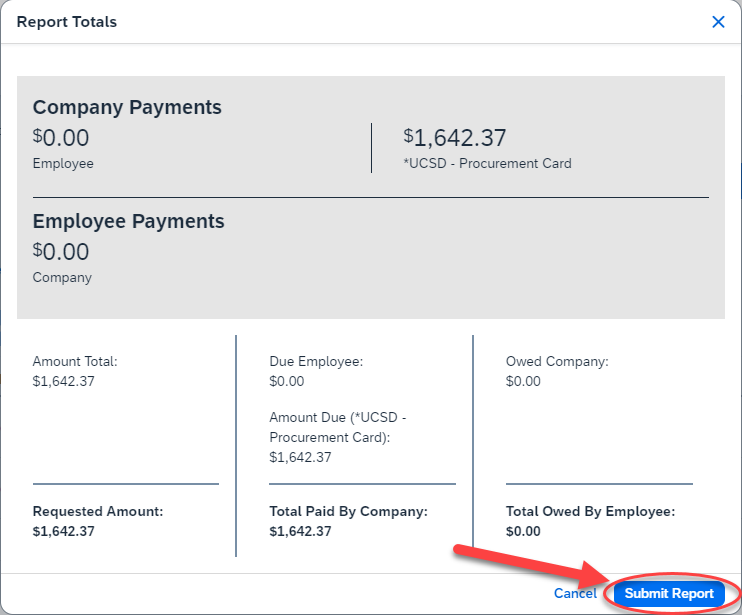Image resolution: width=742 pixels, height=615 pixels.
Task: Select the Company Payments heading
Action: tap(127, 107)
